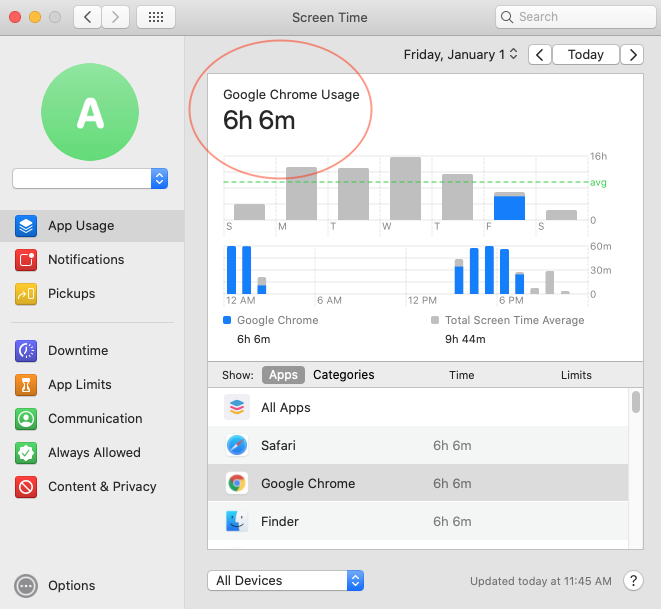
Task: Select the Finder row label
Action: pyautogui.click(x=280, y=521)
